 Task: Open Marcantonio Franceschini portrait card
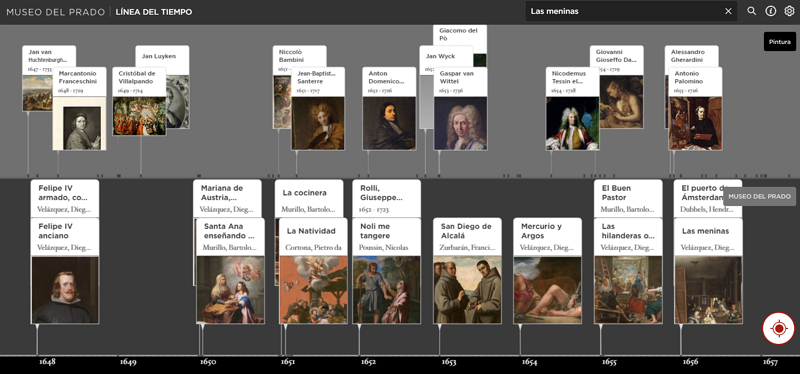[x=80, y=108]
